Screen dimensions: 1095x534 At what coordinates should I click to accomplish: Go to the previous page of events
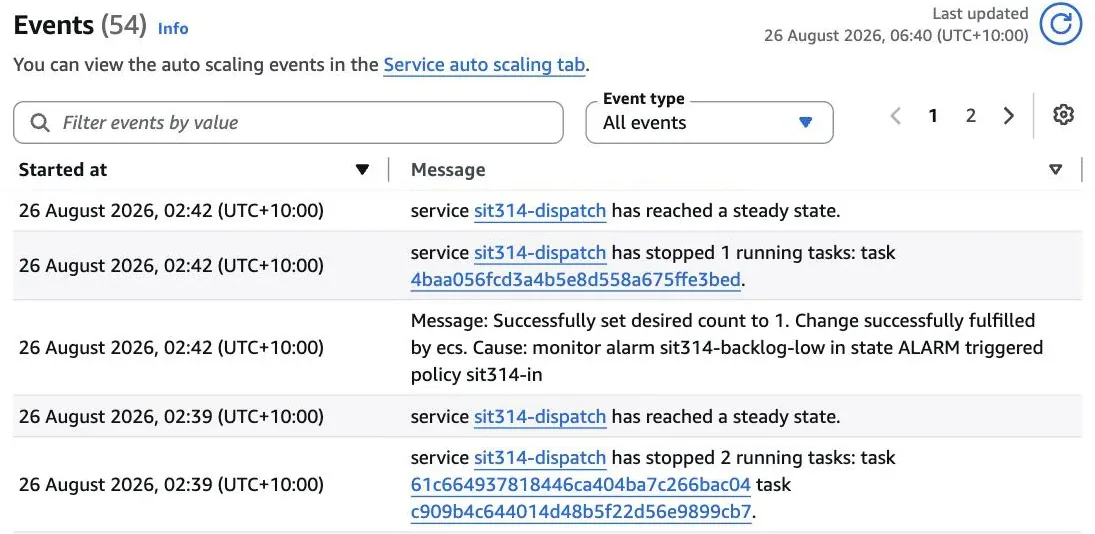point(896,115)
